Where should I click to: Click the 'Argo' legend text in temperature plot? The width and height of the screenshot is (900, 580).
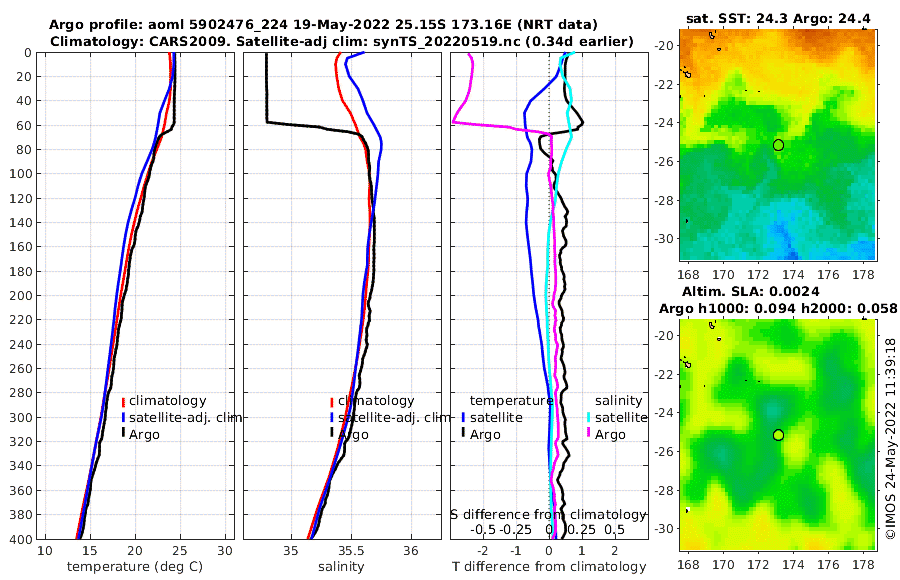144,435
